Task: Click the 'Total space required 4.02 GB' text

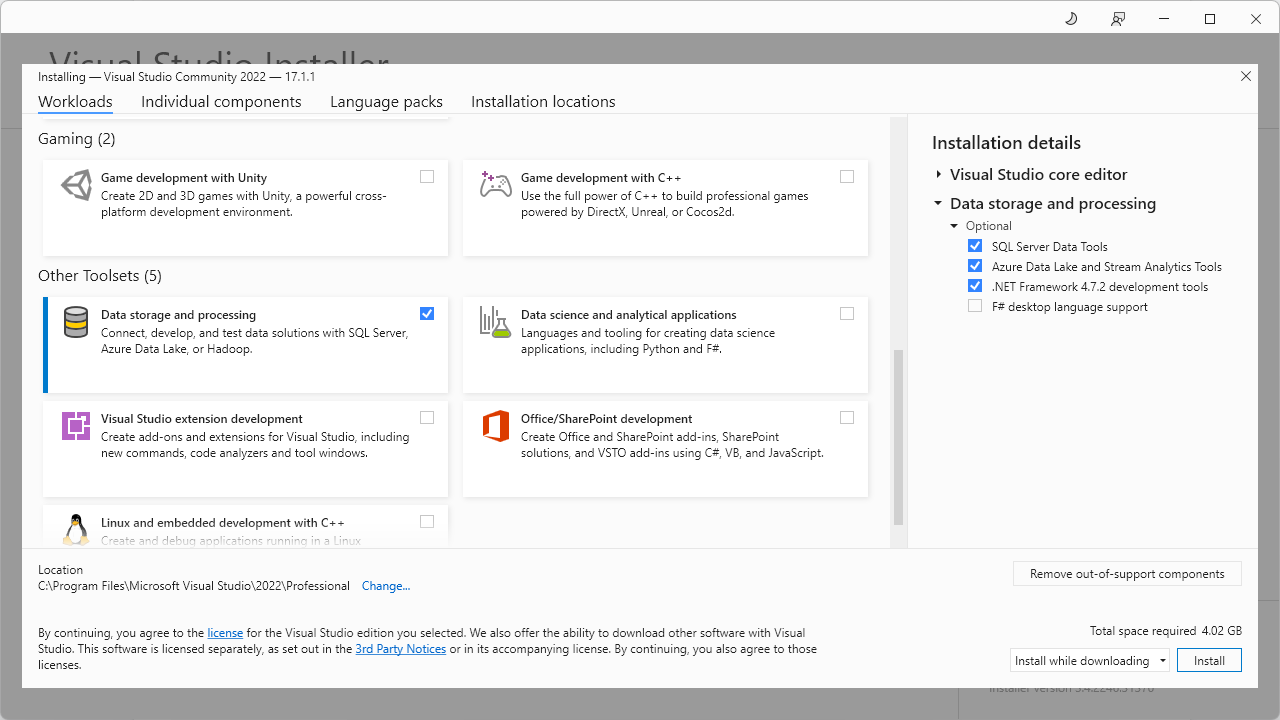Action: pos(1166,631)
